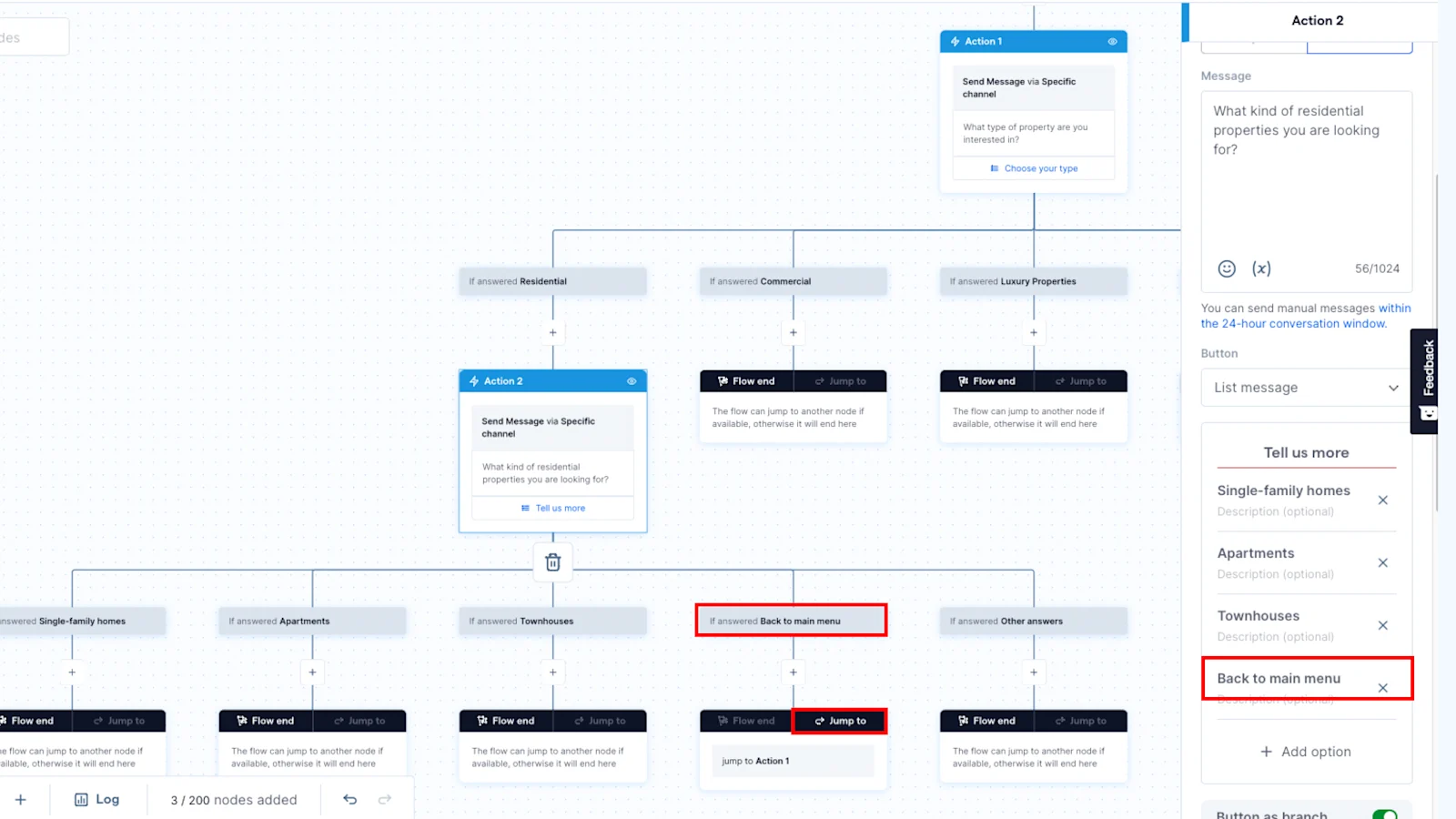Screen dimensions: 1456x819
Task: Click the Add option button
Action: click(x=1305, y=751)
